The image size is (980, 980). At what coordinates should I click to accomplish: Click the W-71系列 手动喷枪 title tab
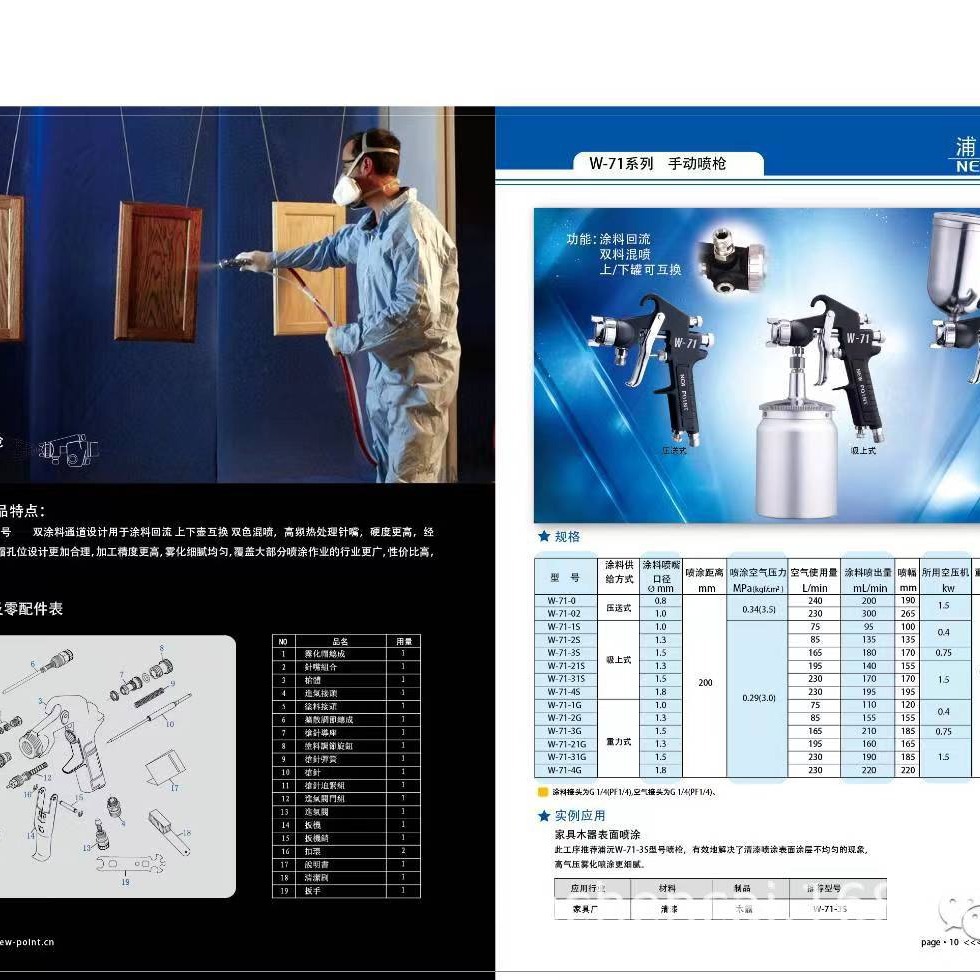(668, 164)
